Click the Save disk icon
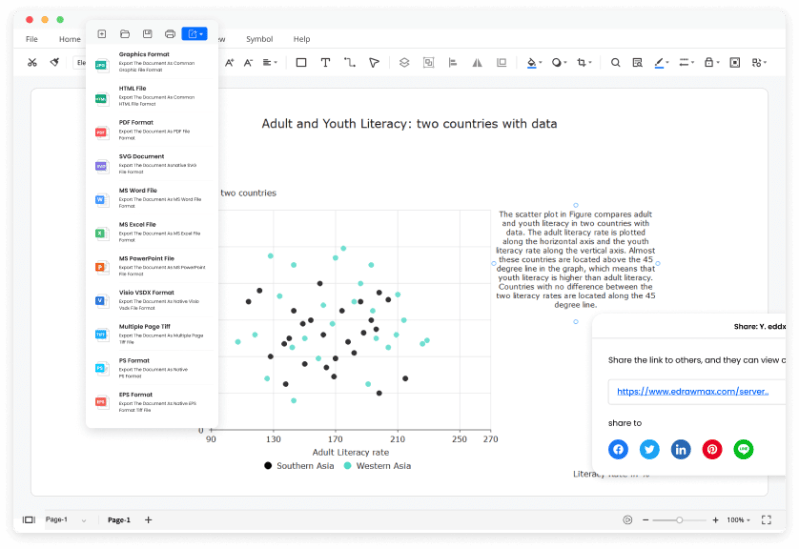 pyautogui.click(x=147, y=34)
